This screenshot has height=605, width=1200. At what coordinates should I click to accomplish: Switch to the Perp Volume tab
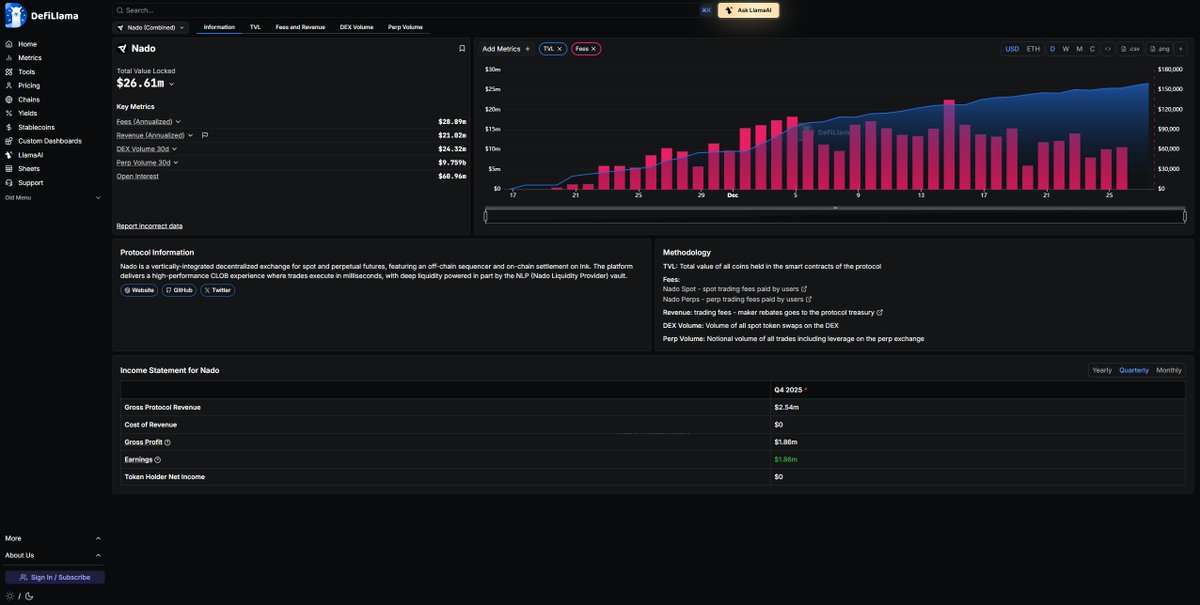(405, 27)
